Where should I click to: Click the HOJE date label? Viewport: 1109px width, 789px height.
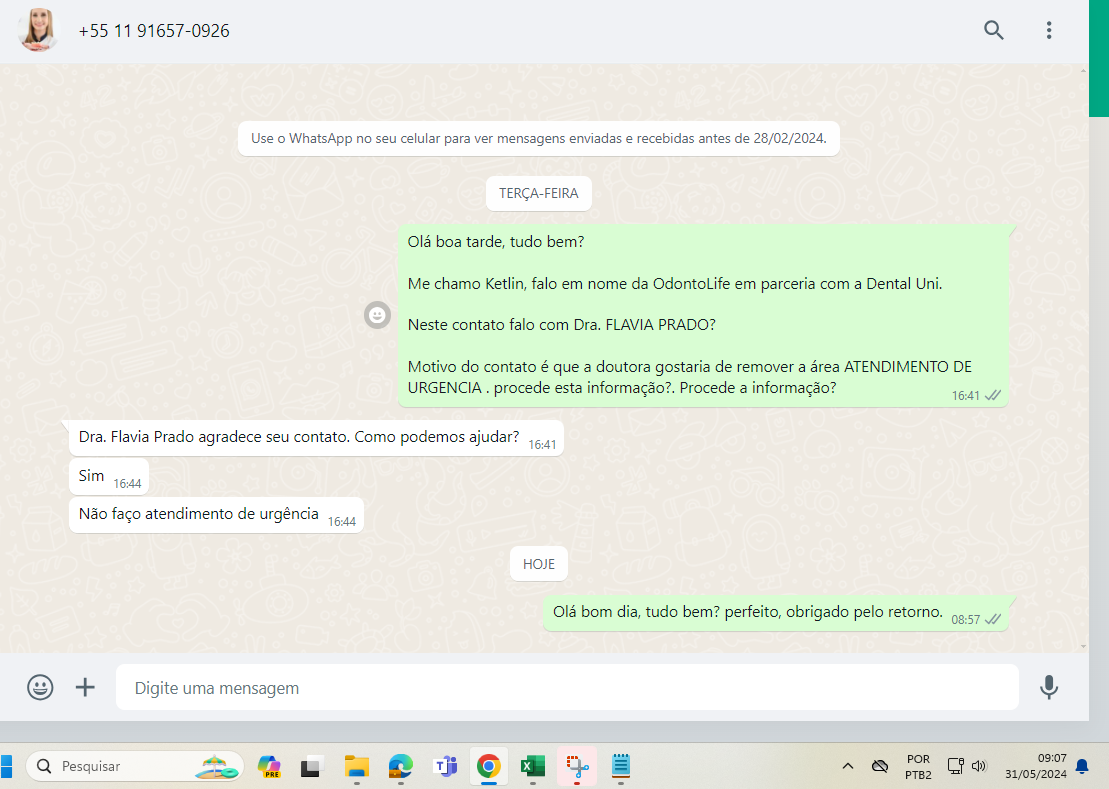click(x=539, y=564)
